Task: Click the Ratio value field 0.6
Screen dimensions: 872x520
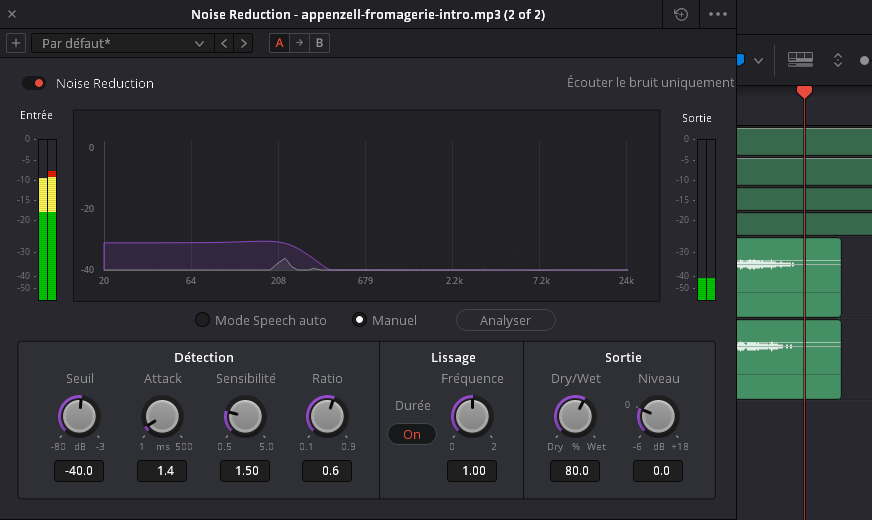Action: [327, 471]
